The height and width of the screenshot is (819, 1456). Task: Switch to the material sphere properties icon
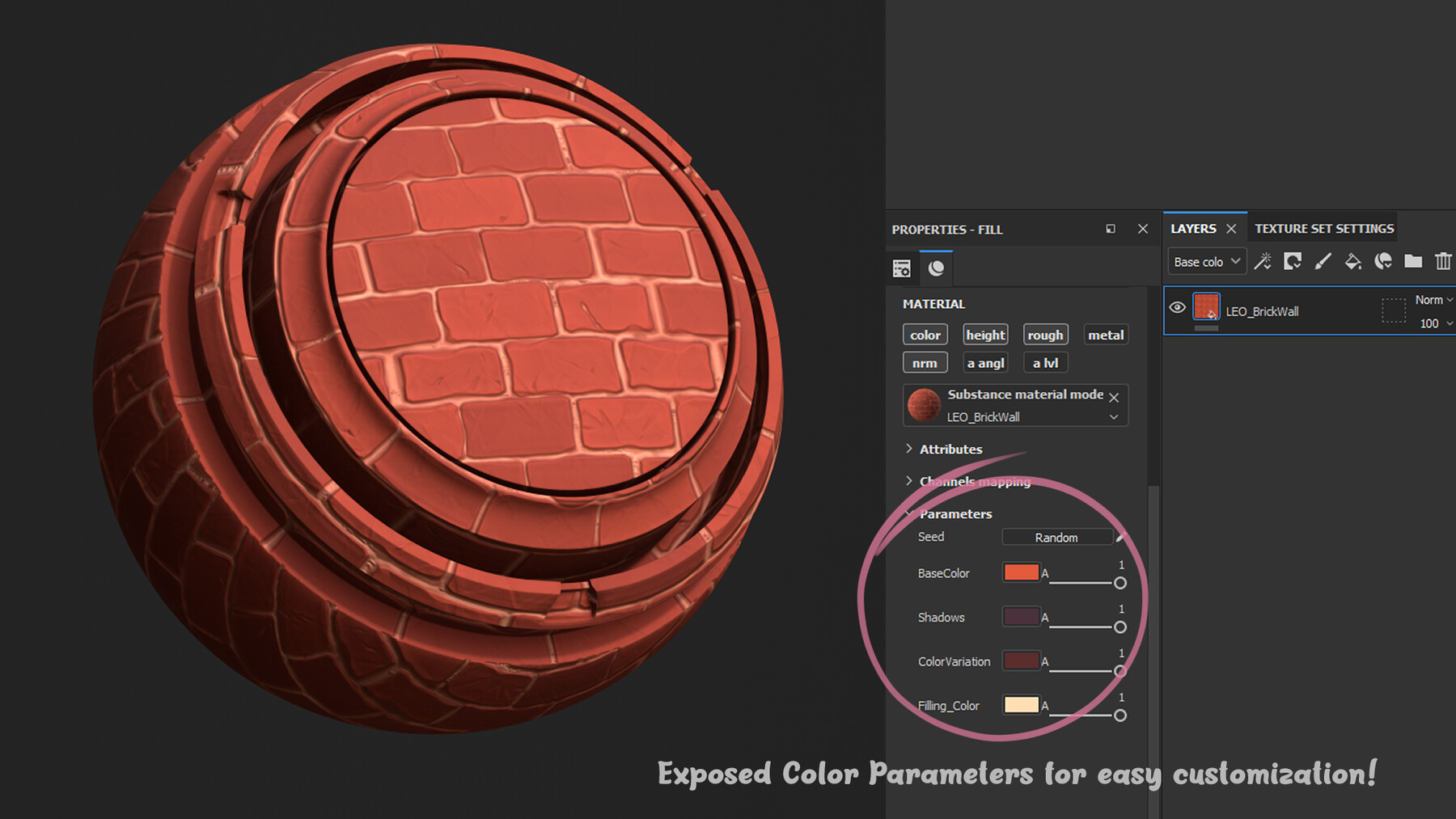tap(937, 268)
